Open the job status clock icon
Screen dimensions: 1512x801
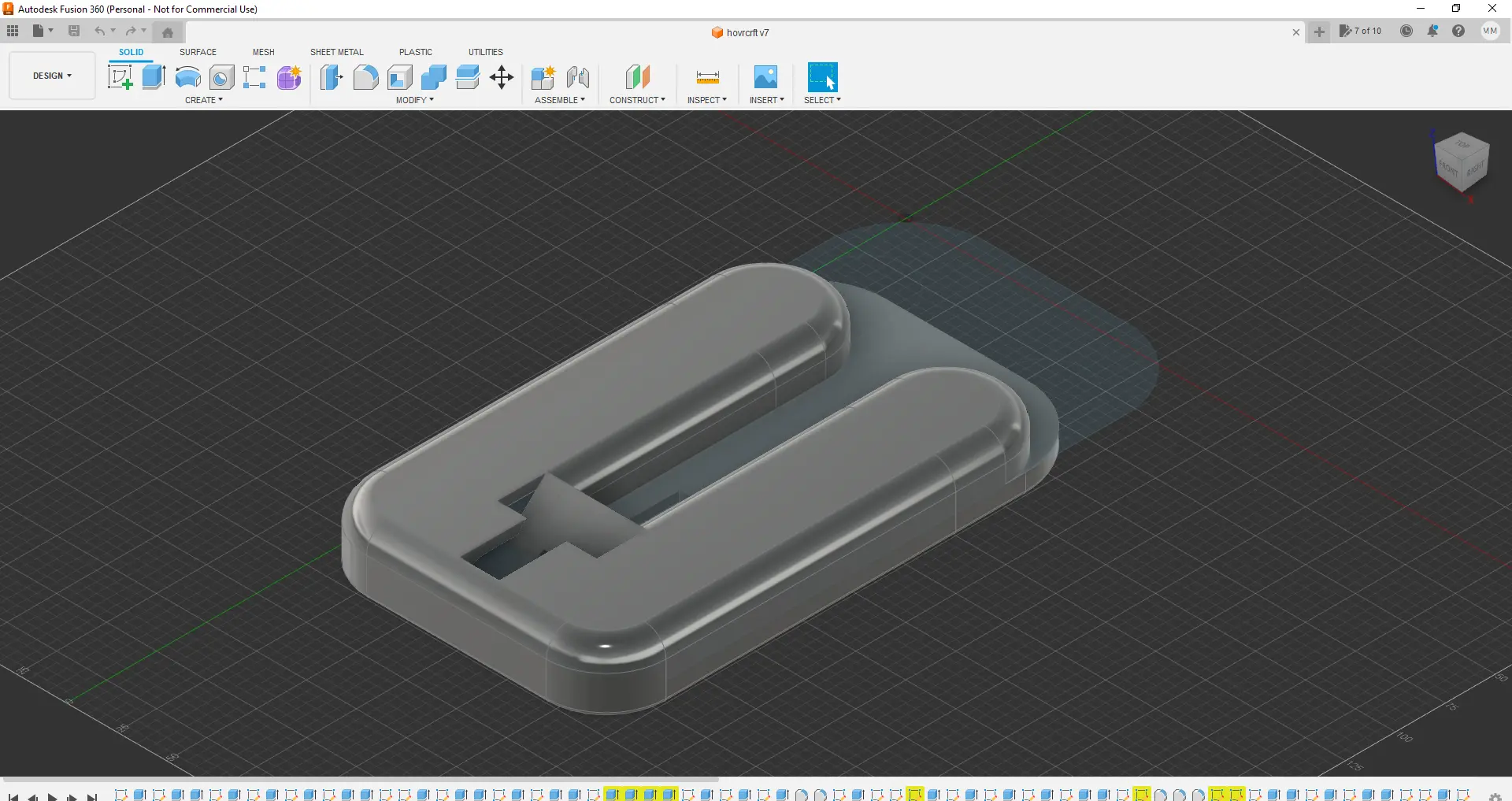pos(1406,32)
